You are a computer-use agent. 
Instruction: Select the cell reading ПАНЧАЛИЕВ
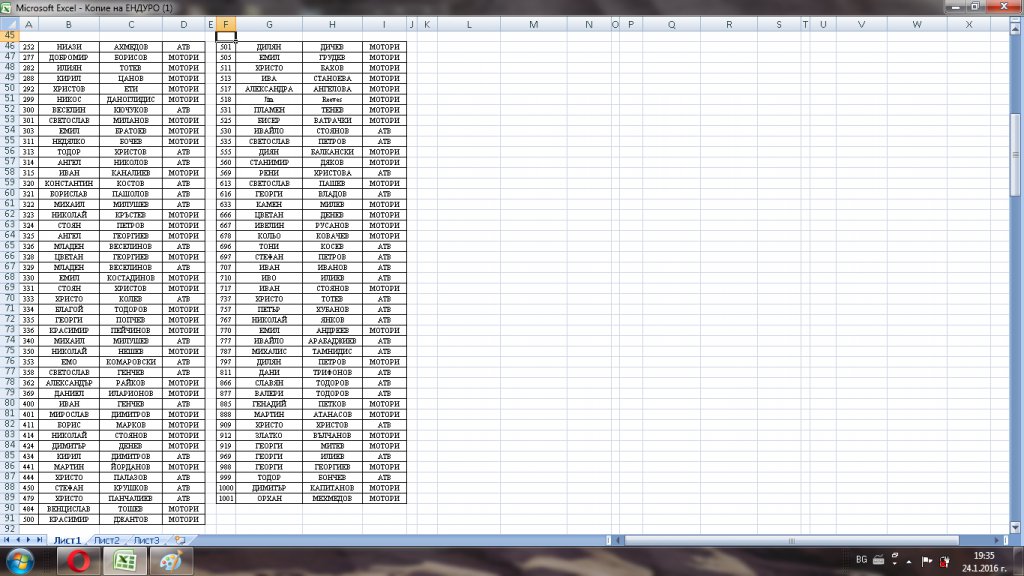(131, 498)
